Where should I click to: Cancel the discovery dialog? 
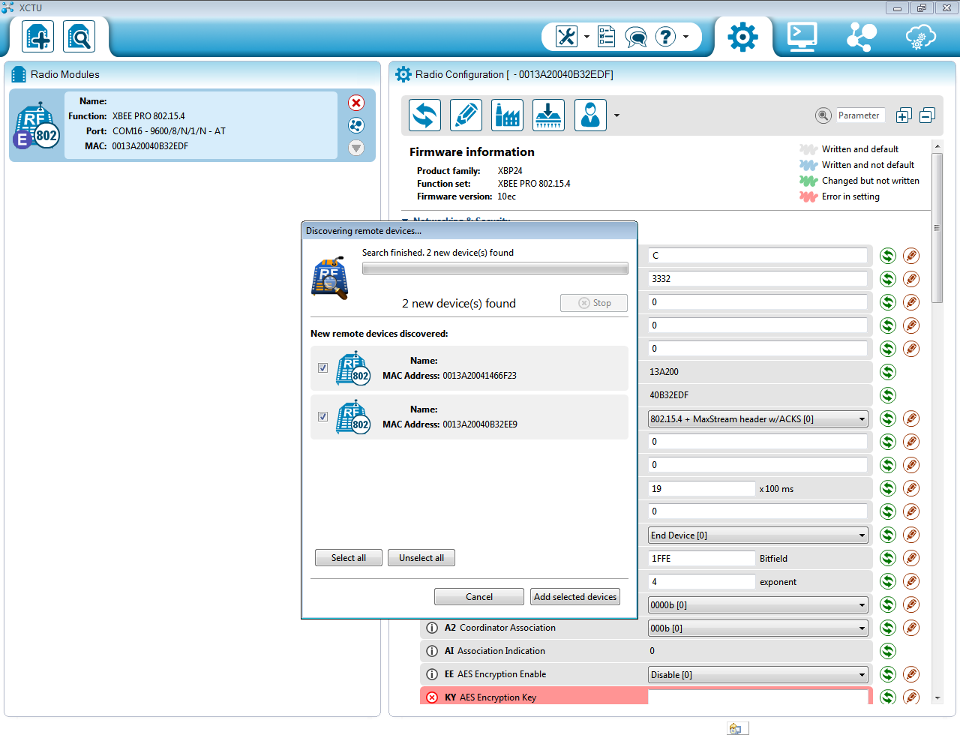tap(479, 597)
